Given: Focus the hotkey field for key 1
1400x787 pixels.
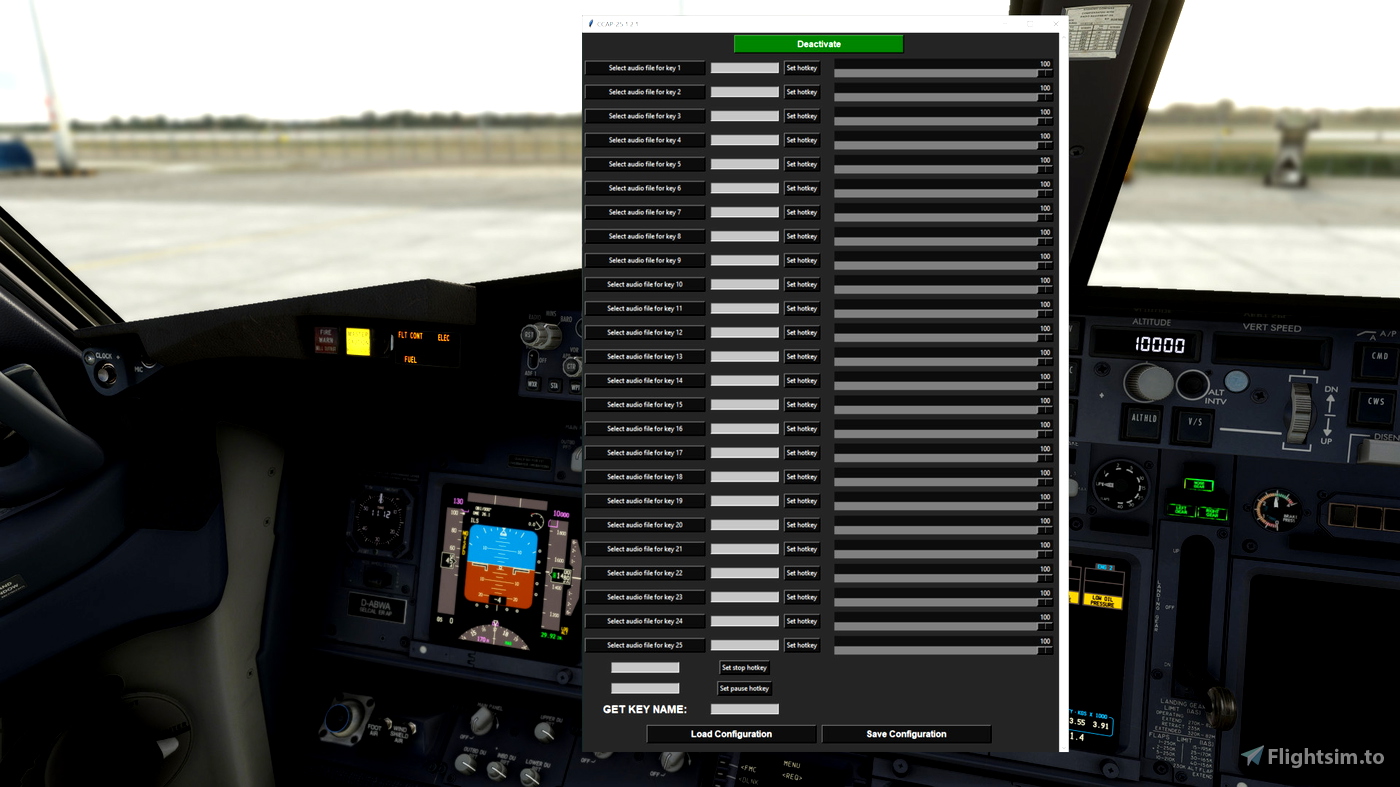Looking at the screenshot, I should pos(745,68).
